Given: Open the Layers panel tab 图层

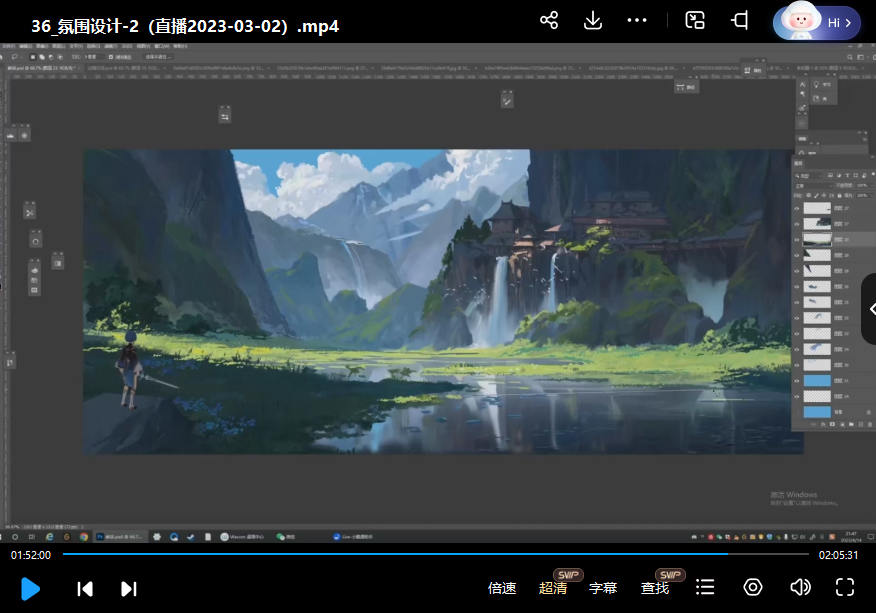Looking at the screenshot, I should point(799,164).
